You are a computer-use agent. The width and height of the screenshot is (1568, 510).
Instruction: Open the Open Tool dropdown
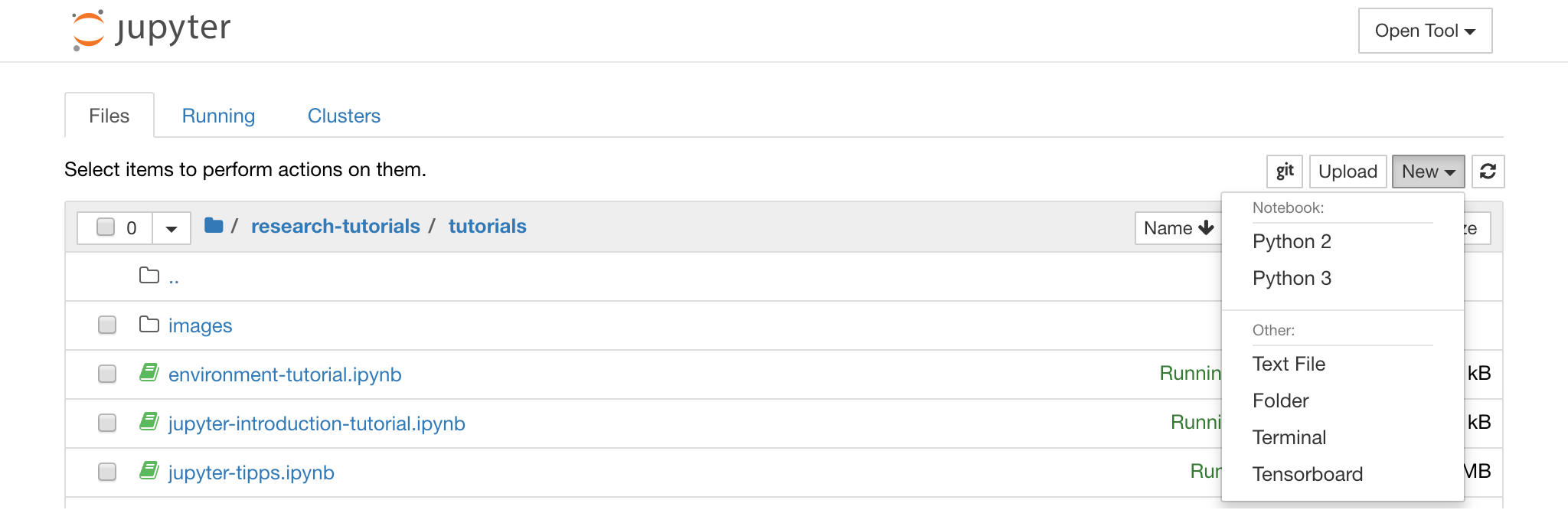[x=1425, y=31]
